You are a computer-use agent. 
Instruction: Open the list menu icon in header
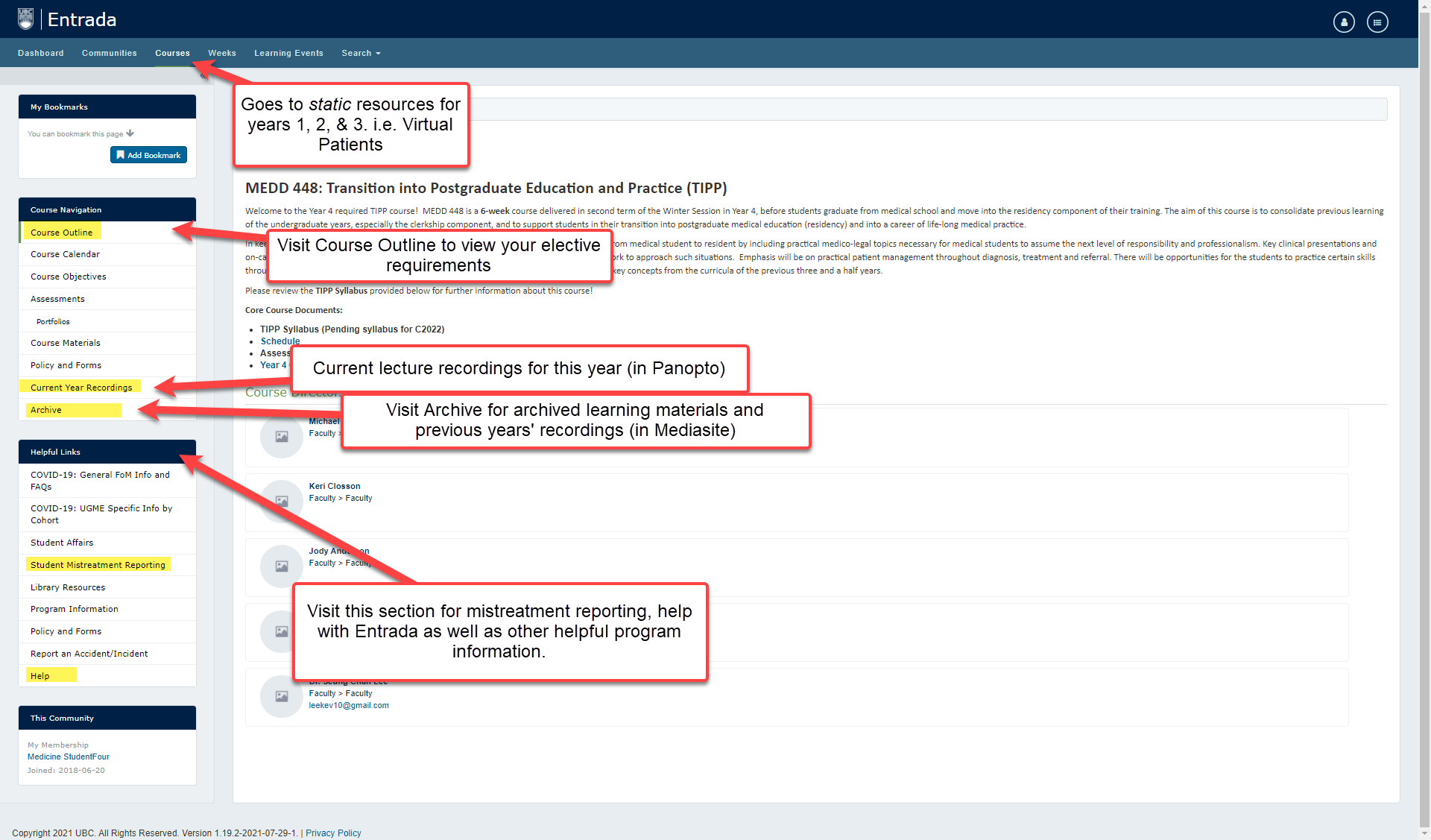(x=1377, y=22)
